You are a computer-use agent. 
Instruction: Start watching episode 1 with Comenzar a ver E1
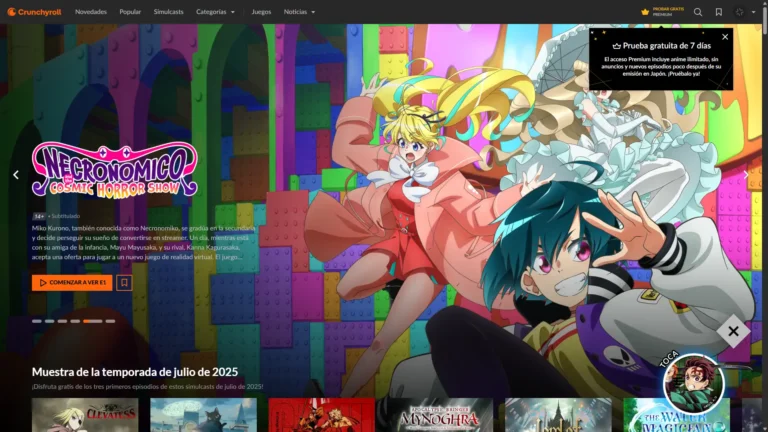72,283
